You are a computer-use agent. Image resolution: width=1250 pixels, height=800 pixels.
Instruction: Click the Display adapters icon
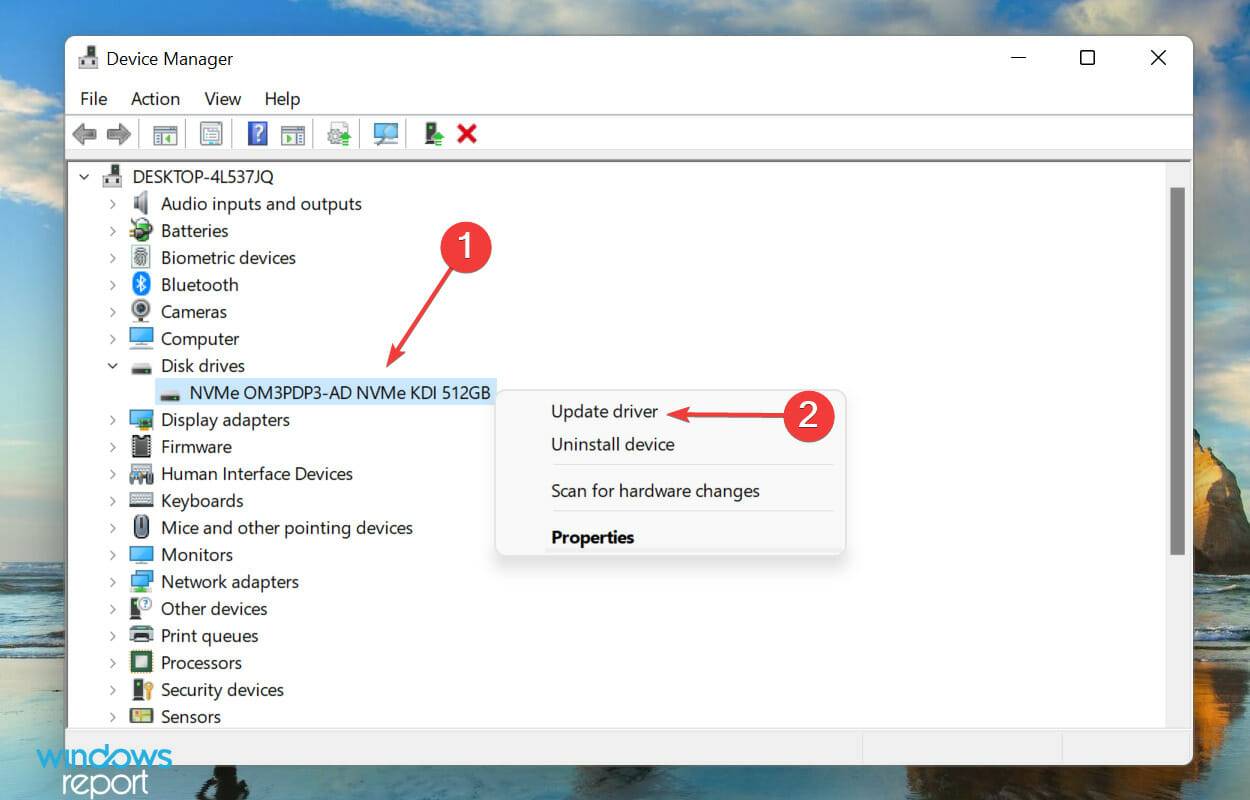139,419
